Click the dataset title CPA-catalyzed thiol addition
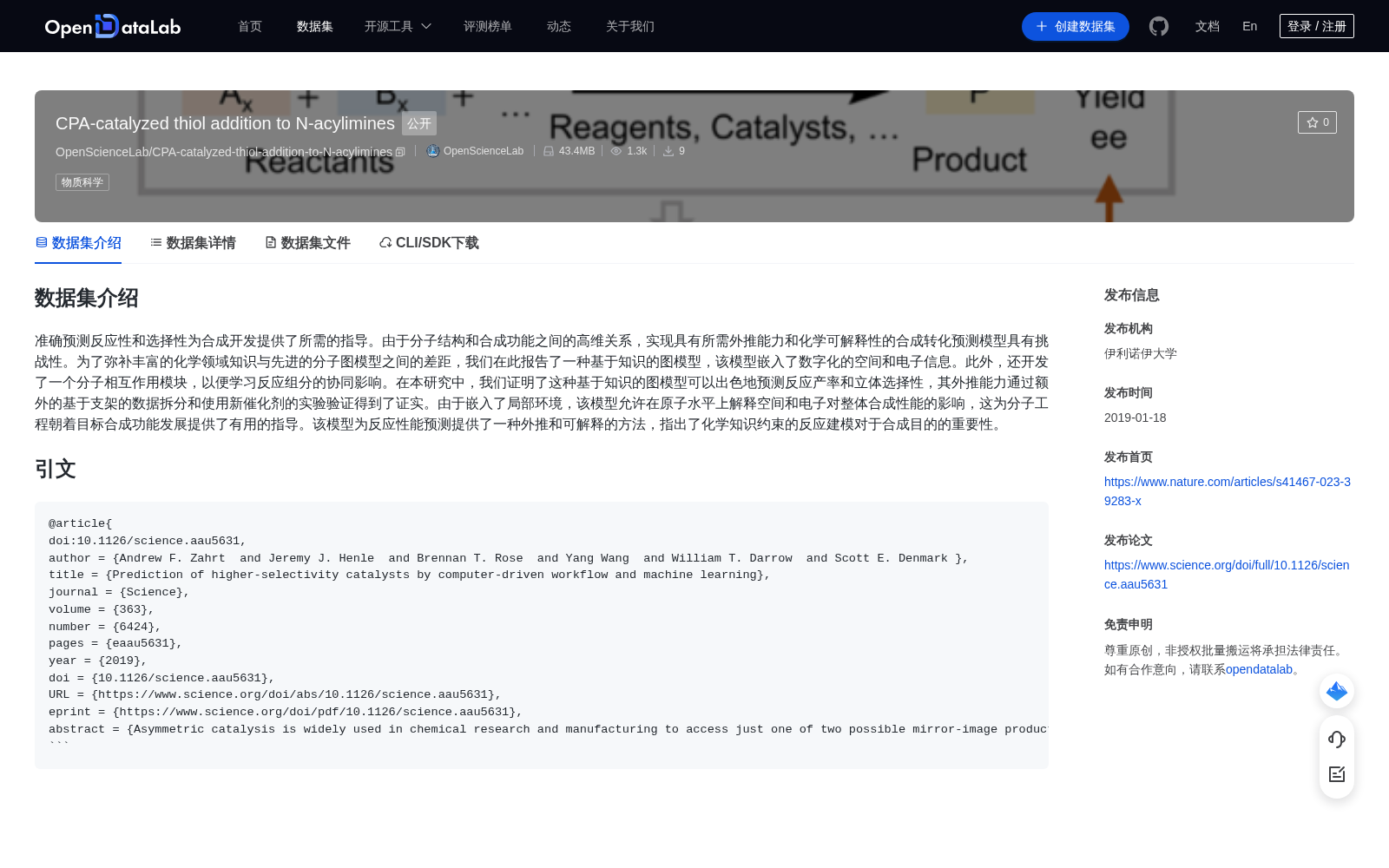The height and width of the screenshot is (868, 1389). point(225,123)
